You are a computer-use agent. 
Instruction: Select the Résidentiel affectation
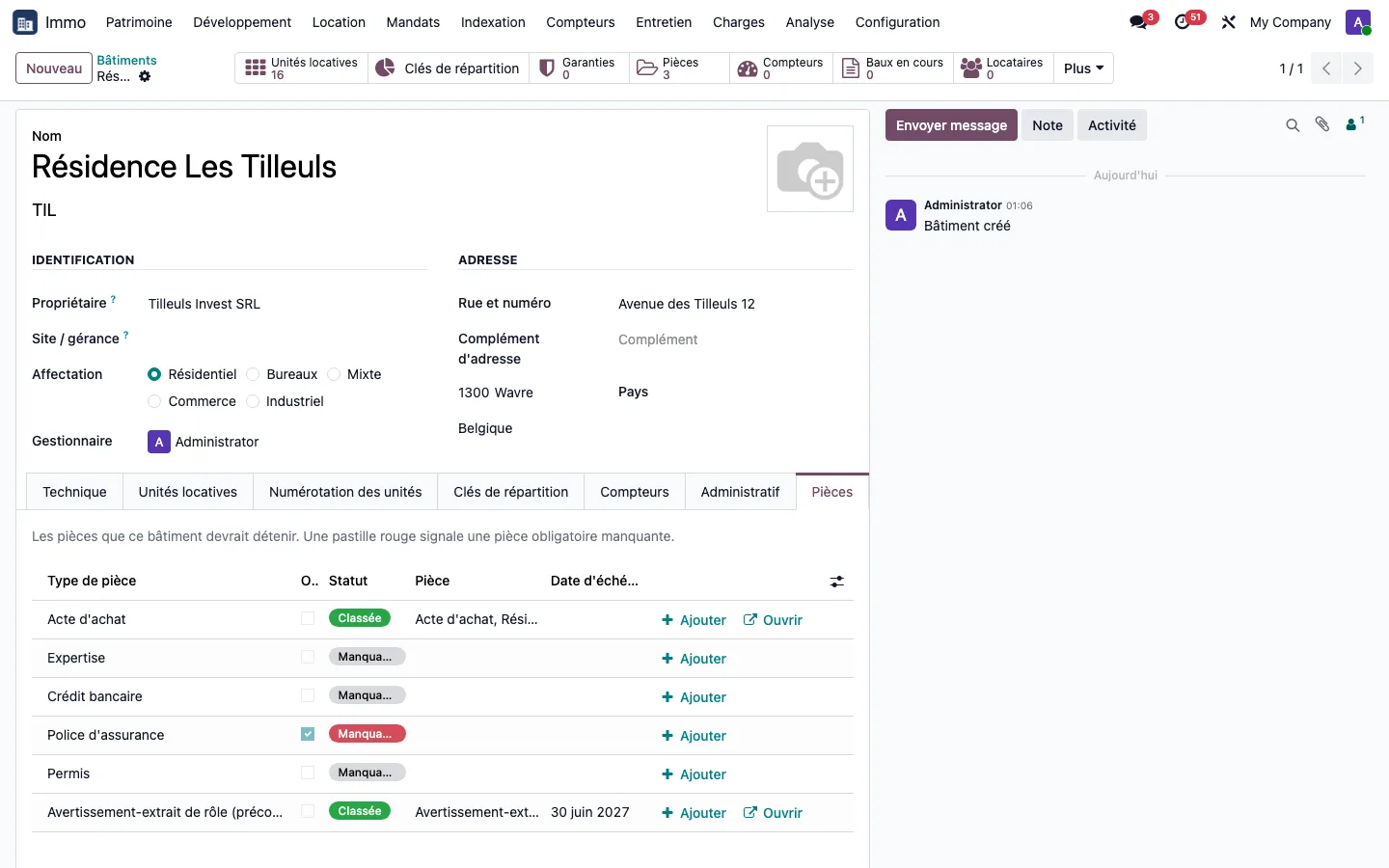154,374
